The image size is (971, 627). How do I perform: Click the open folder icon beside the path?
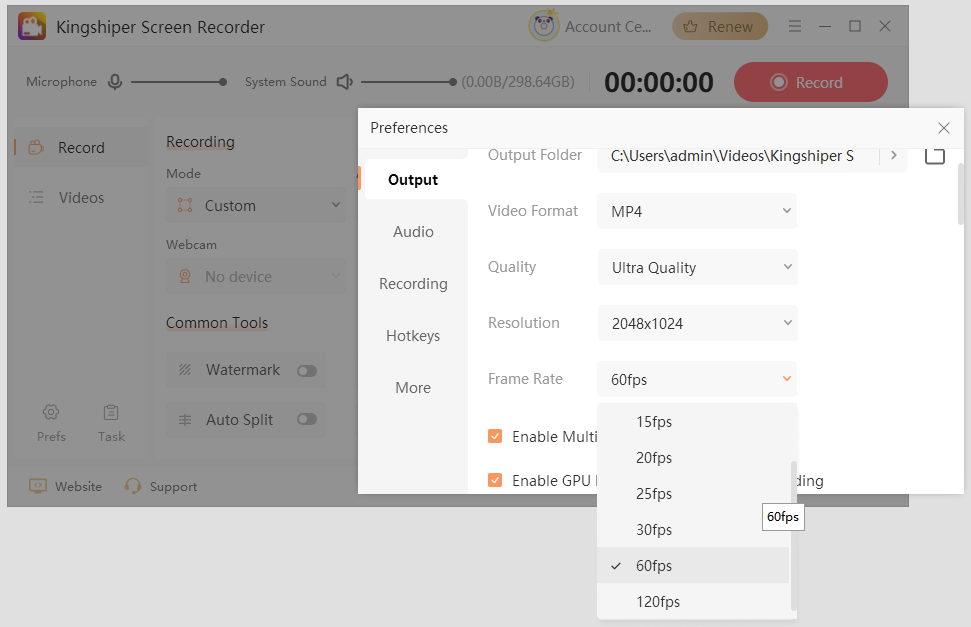pos(934,156)
